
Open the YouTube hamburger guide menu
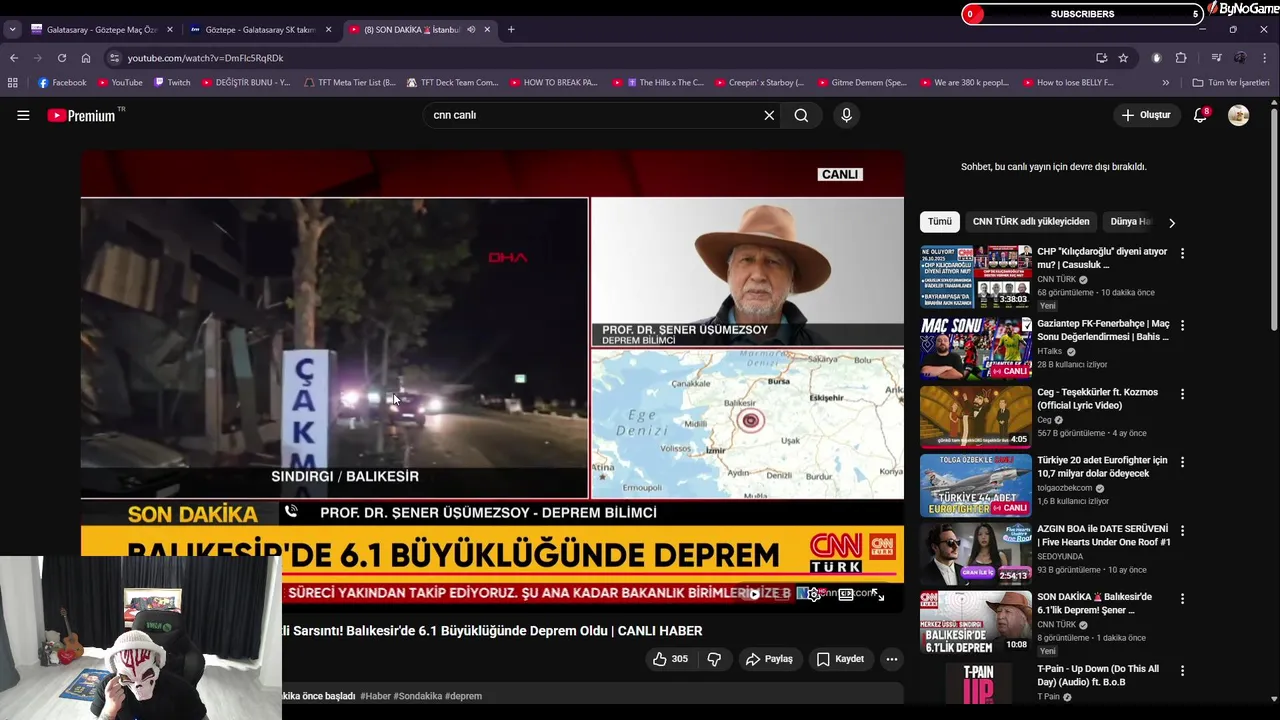coord(23,115)
